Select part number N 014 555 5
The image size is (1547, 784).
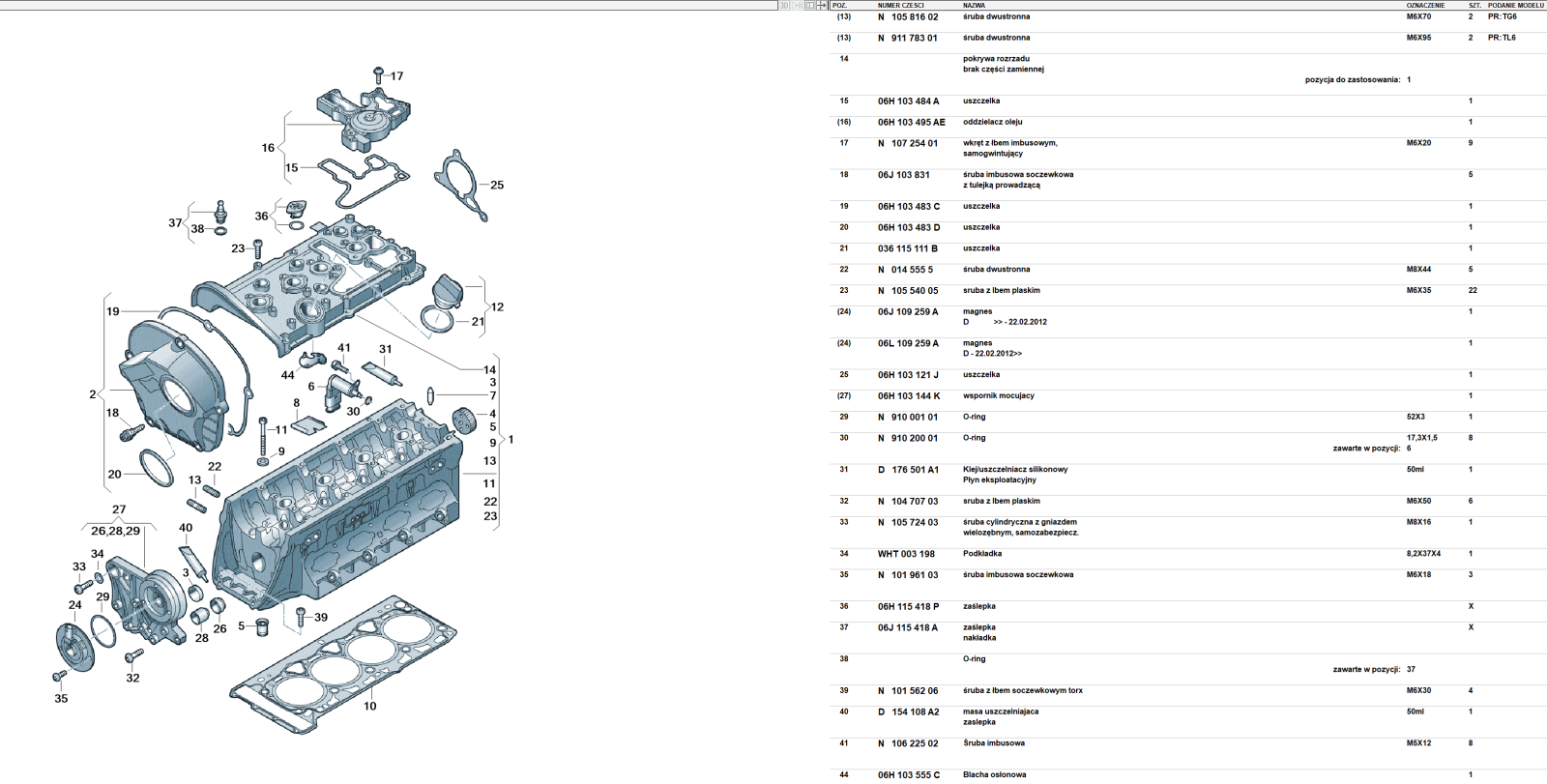point(905,270)
